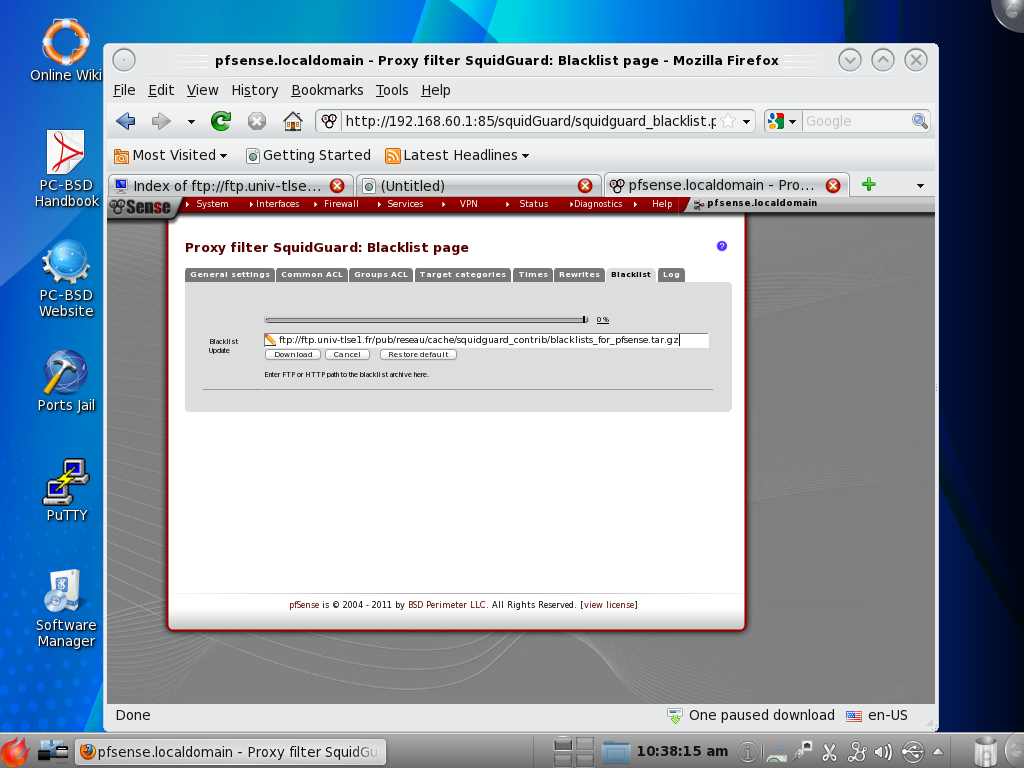Launch PuTTY from the desktop
The height and width of the screenshot is (768, 1024).
point(66,490)
